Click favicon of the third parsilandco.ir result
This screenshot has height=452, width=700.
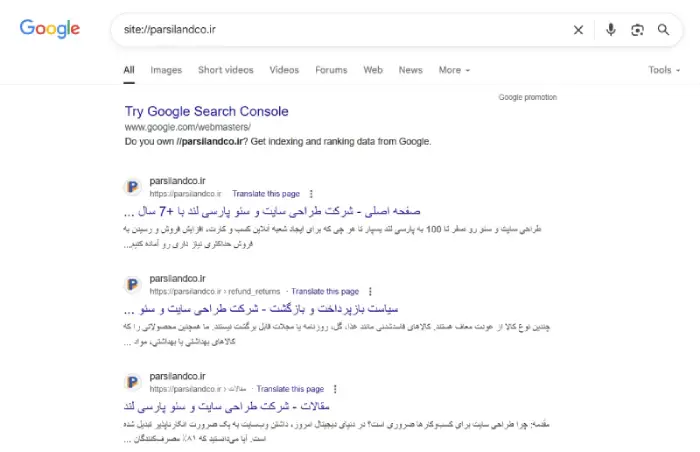coord(133,382)
